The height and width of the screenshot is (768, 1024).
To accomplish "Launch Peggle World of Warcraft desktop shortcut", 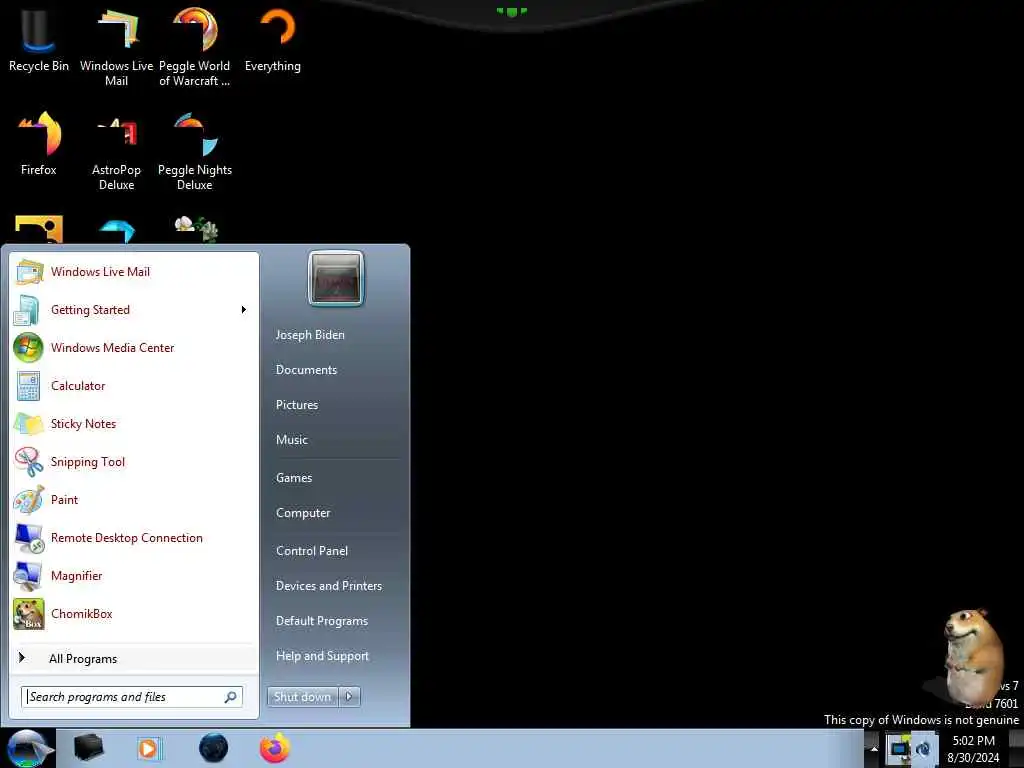I will [195, 47].
